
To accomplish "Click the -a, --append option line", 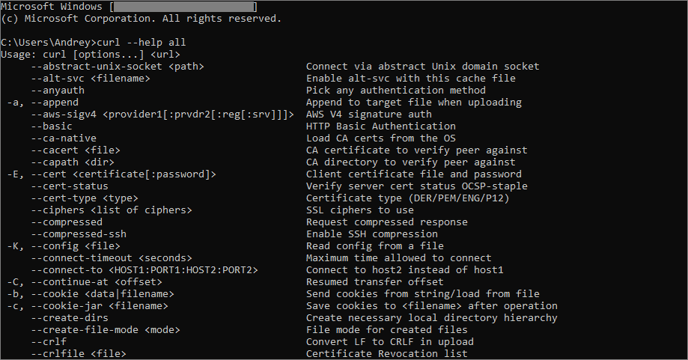I will [43, 102].
